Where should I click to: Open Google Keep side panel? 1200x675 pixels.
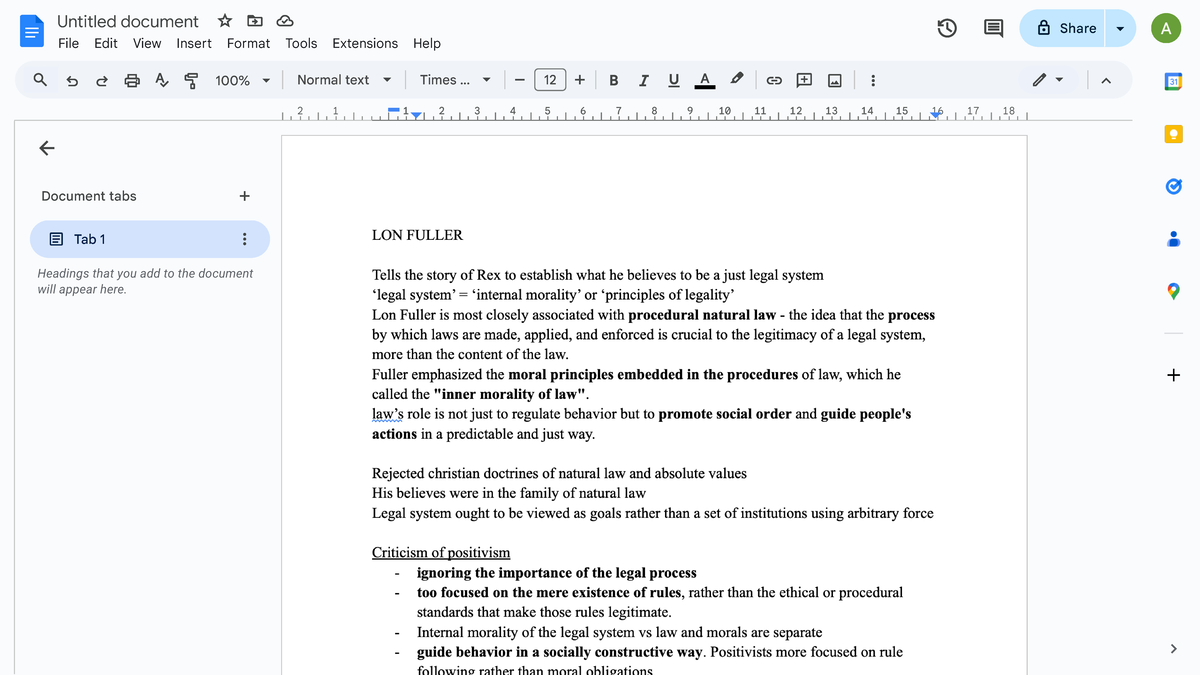[1174, 133]
